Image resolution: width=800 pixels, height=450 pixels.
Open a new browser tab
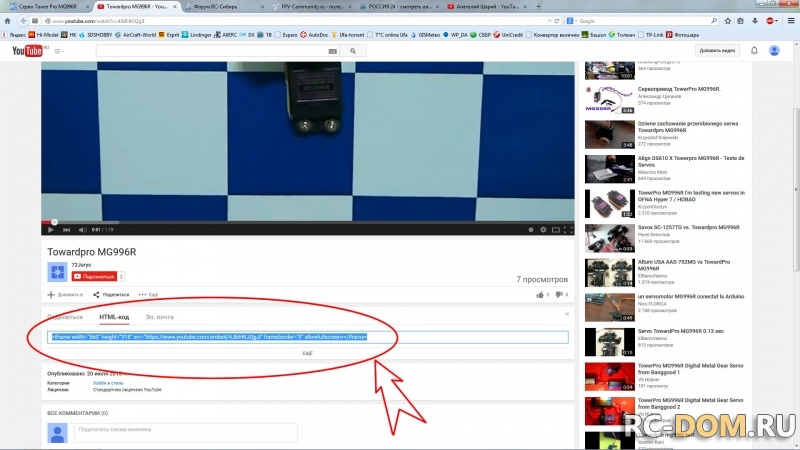pyautogui.click(x=538, y=7)
